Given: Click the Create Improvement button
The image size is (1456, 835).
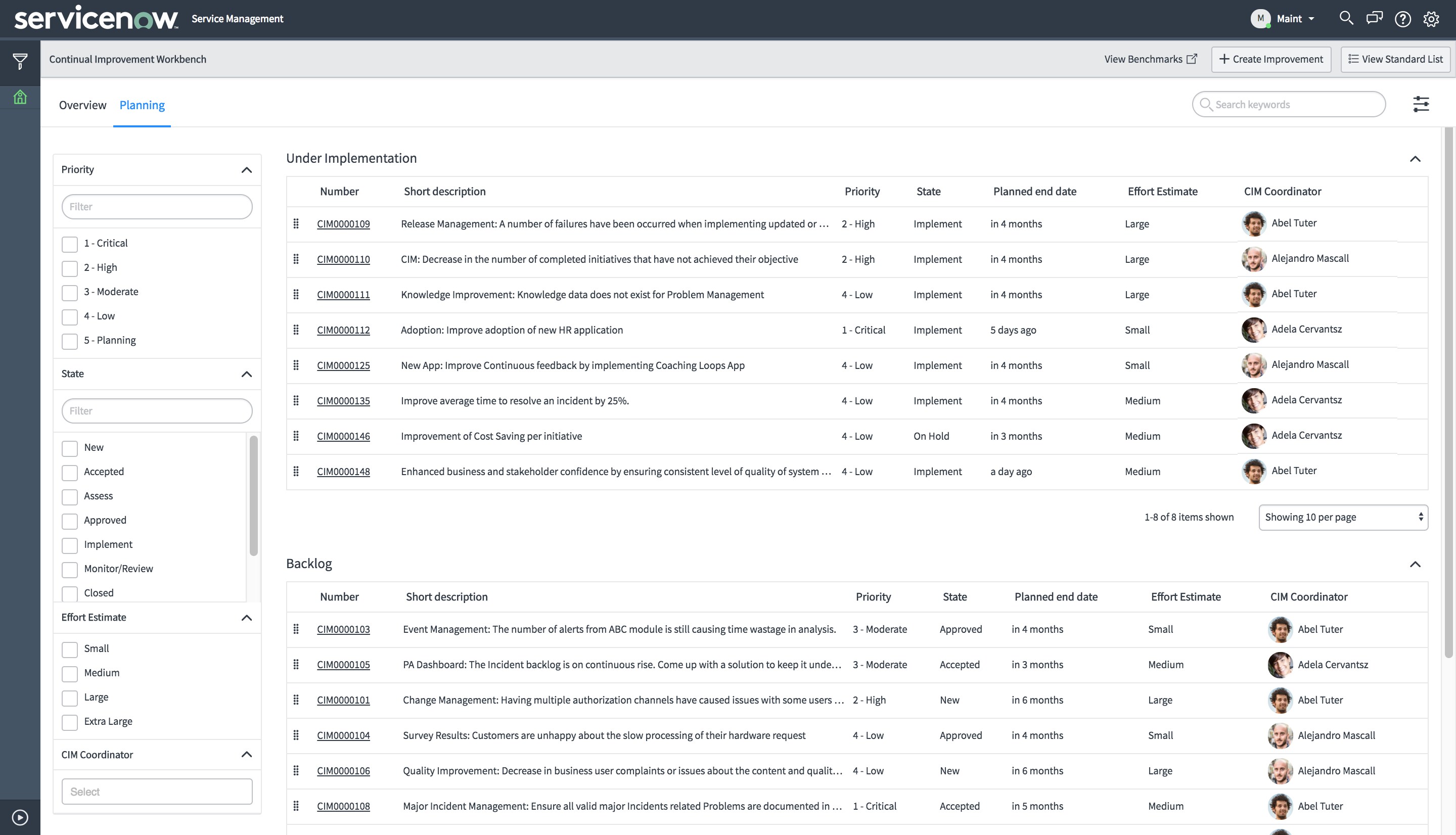Looking at the screenshot, I should (x=1271, y=59).
